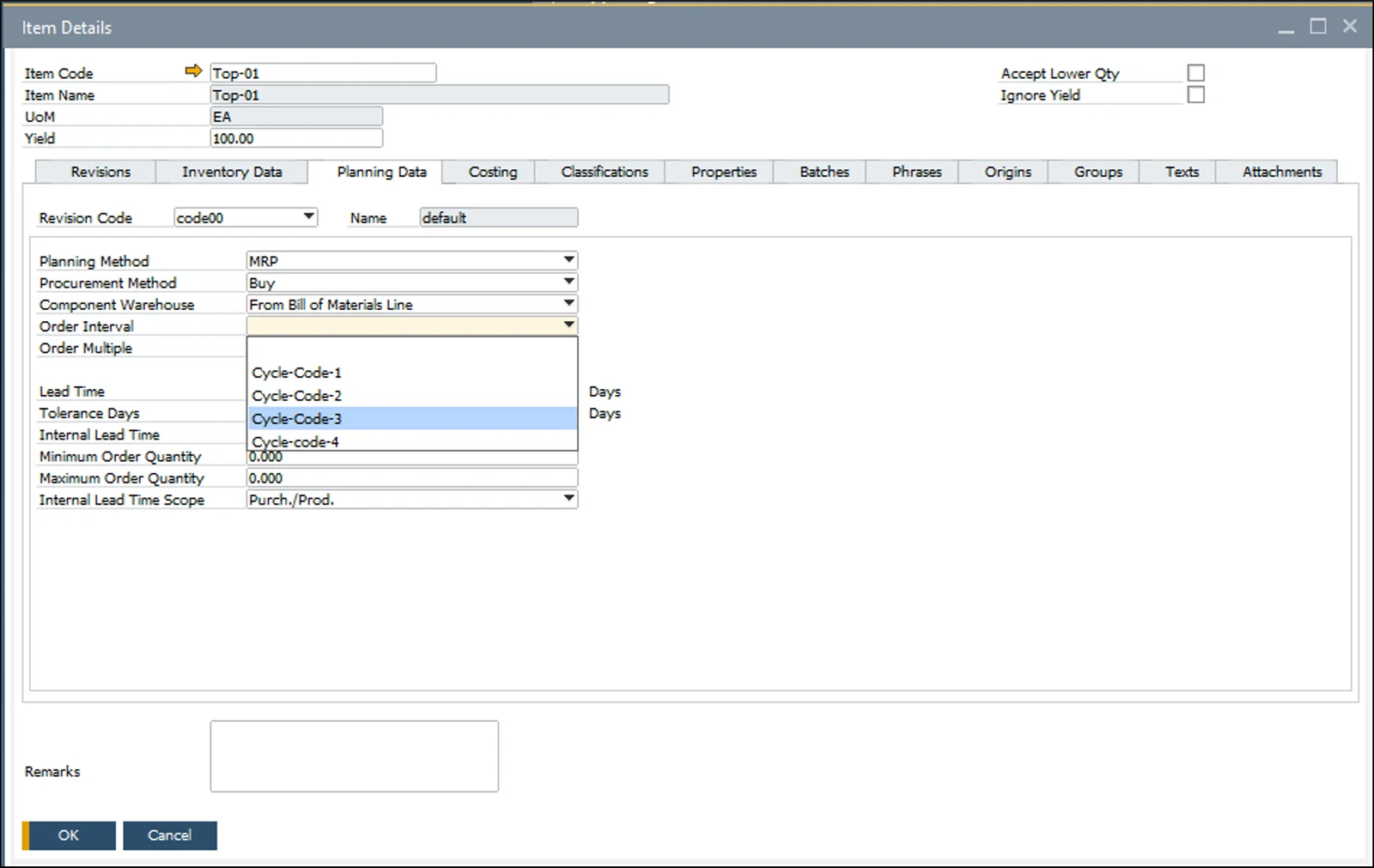Viewport: 1374px width, 868px height.
Task: Click the UoM field showing EA
Action: tap(296, 117)
